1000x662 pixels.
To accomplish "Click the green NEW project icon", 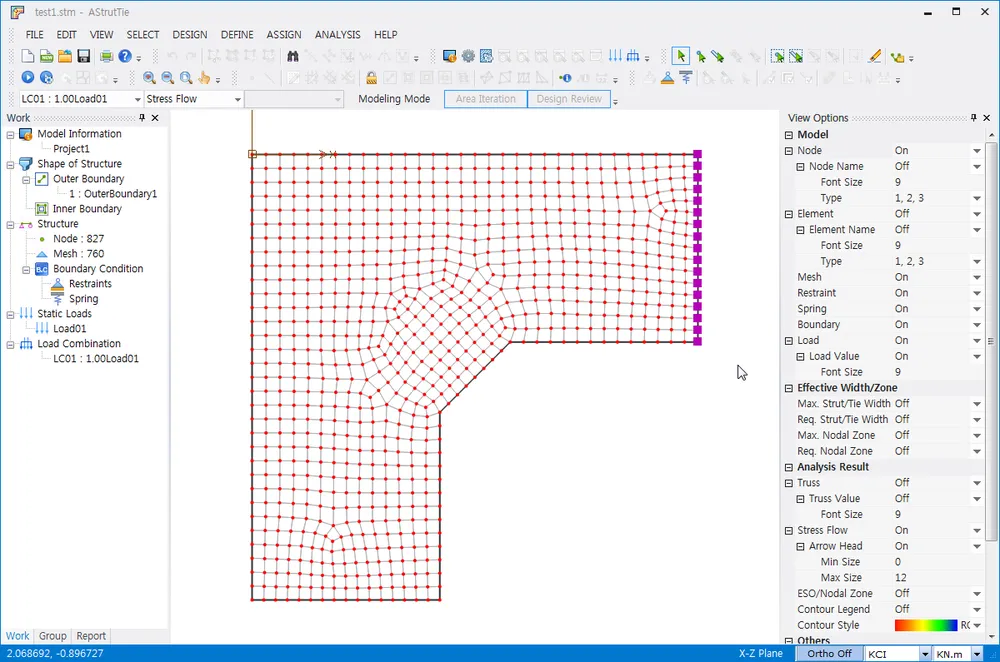I will coord(46,57).
